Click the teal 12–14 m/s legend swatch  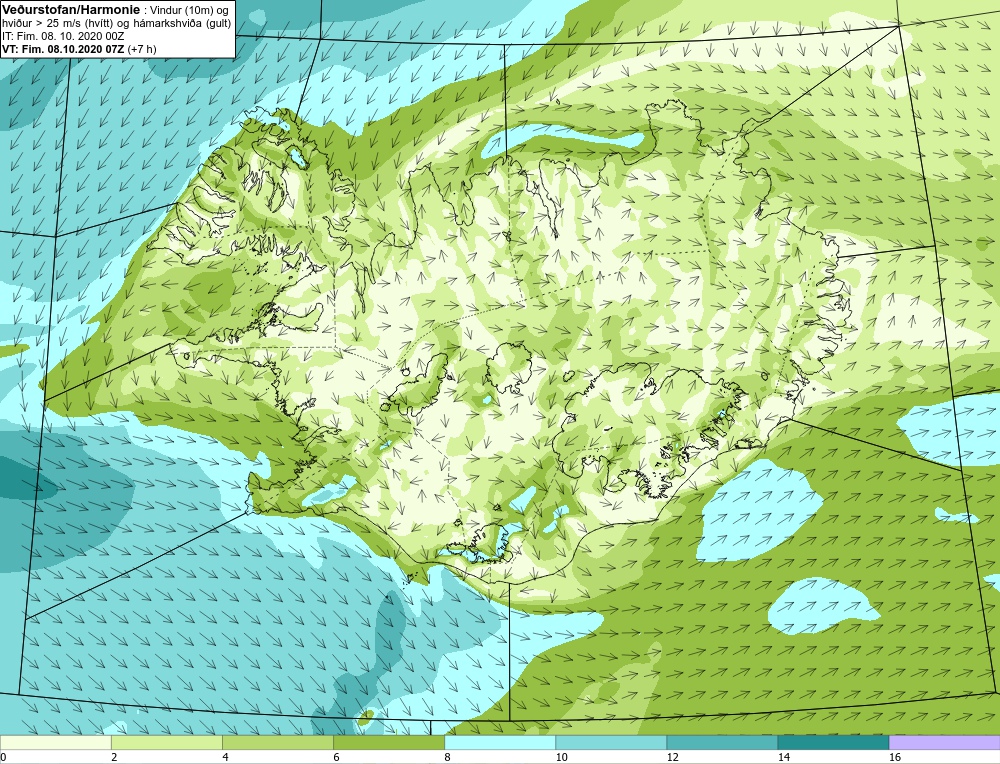pos(721,742)
